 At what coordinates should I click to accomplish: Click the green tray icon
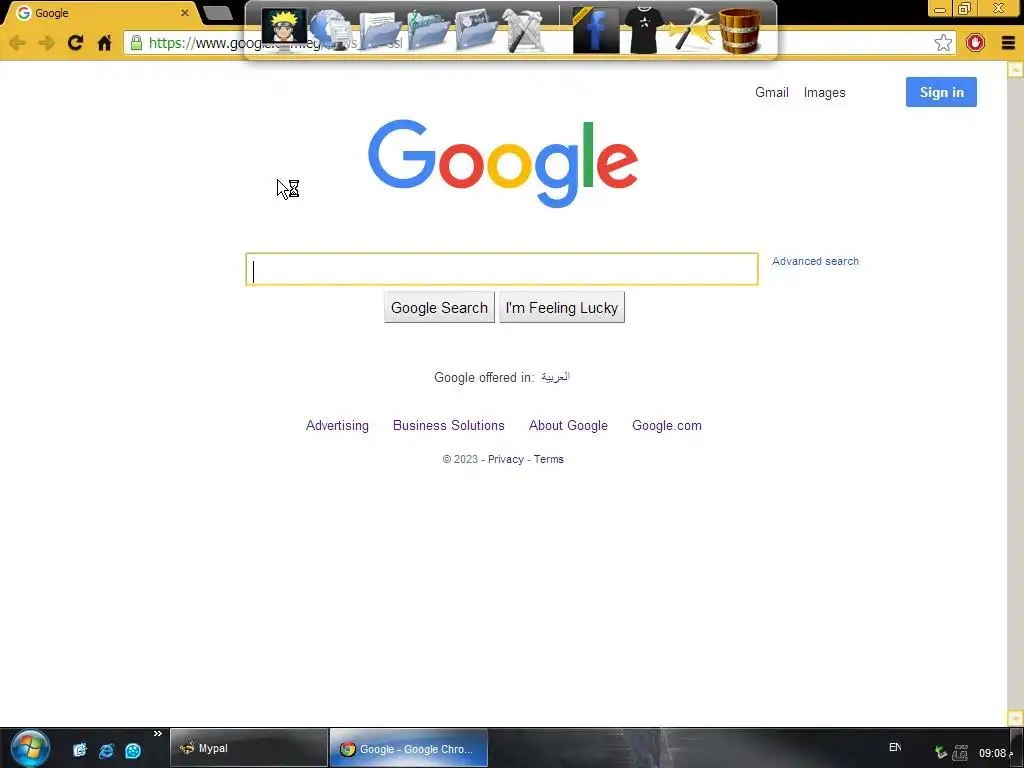tap(940, 752)
